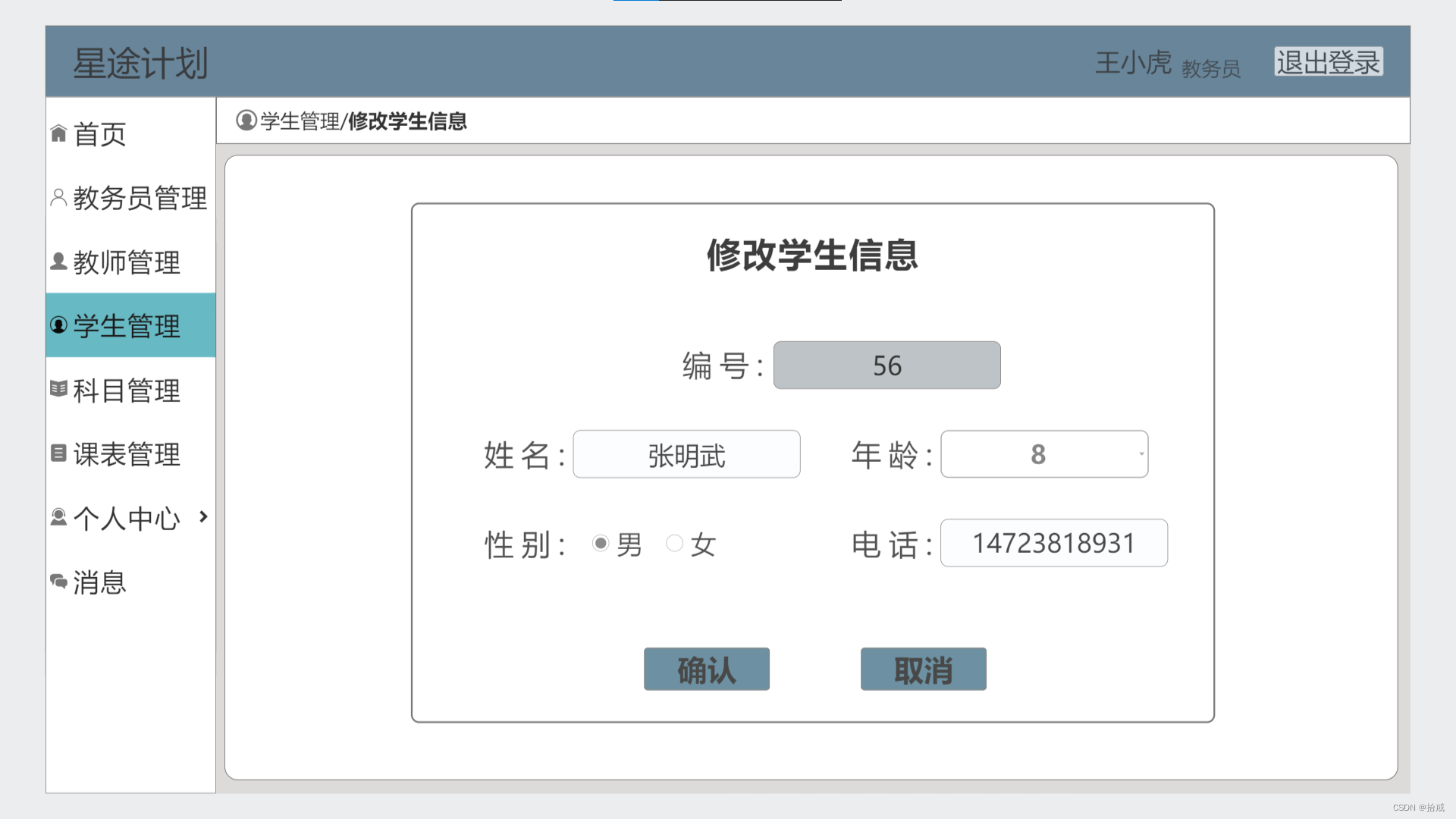
Task: Click the breadcrumb user icon before 学生管理
Action: pos(246,121)
